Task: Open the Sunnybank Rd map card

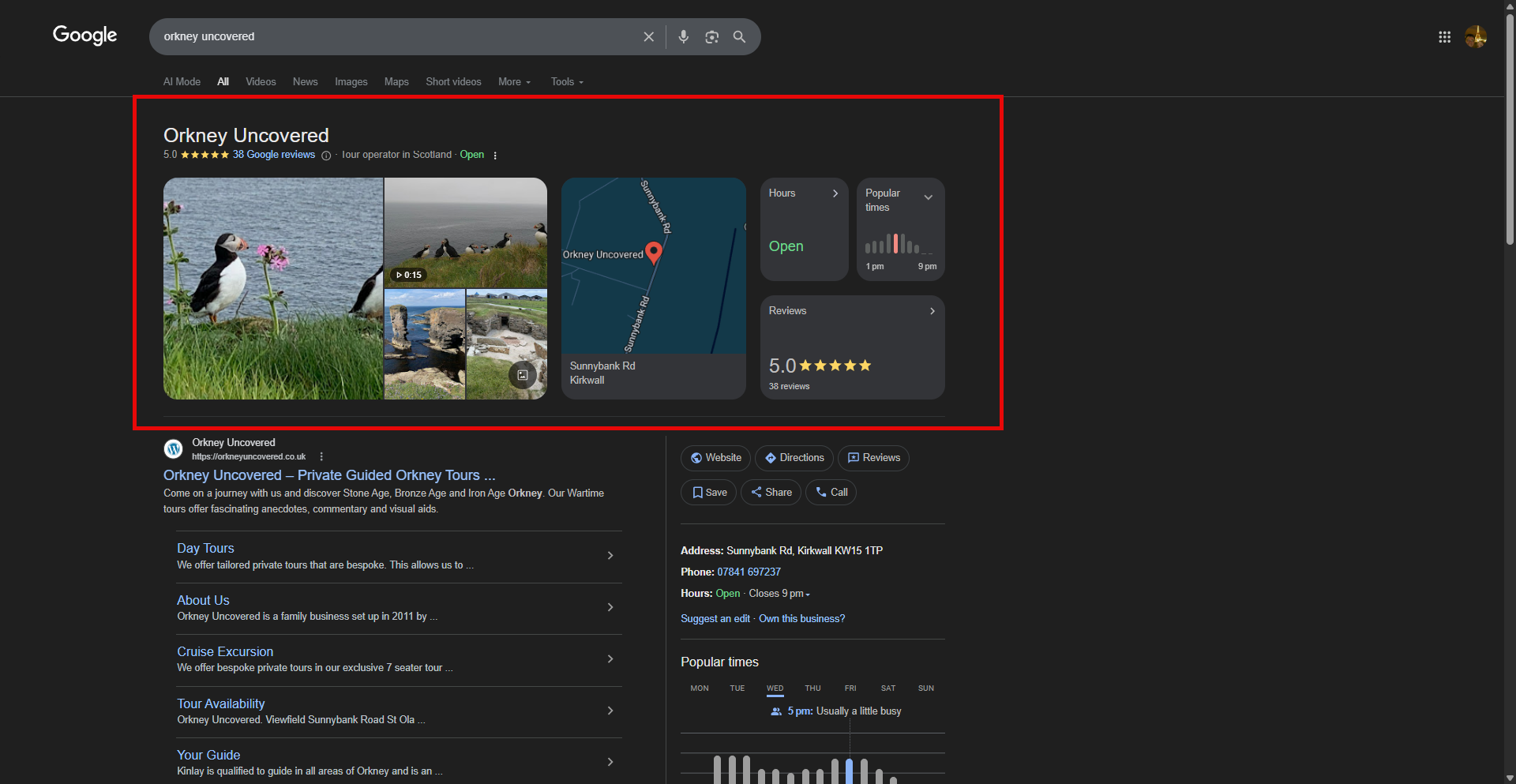Action: click(x=654, y=288)
